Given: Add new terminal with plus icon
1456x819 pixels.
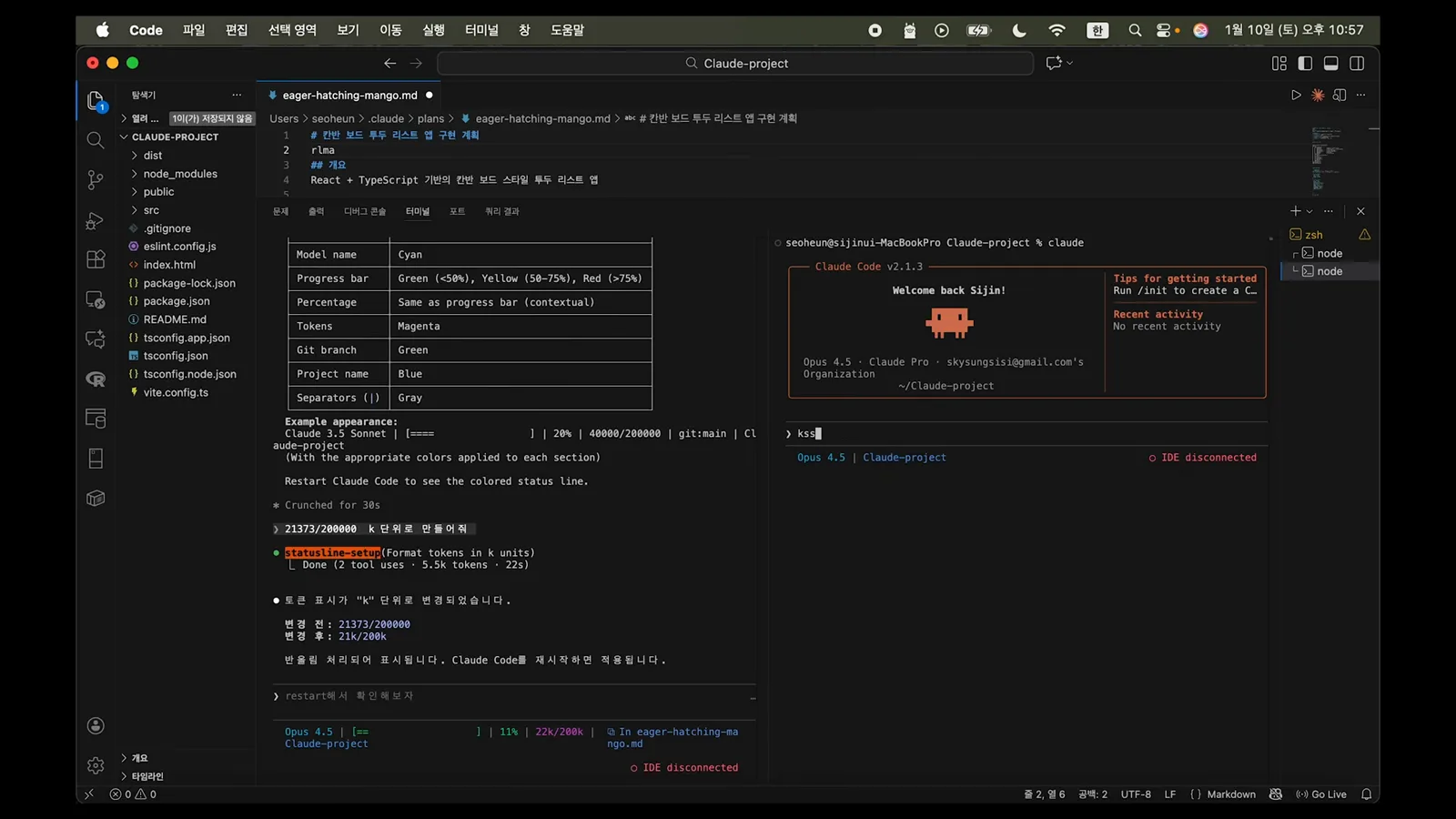Looking at the screenshot, I should click(1295, 211).
